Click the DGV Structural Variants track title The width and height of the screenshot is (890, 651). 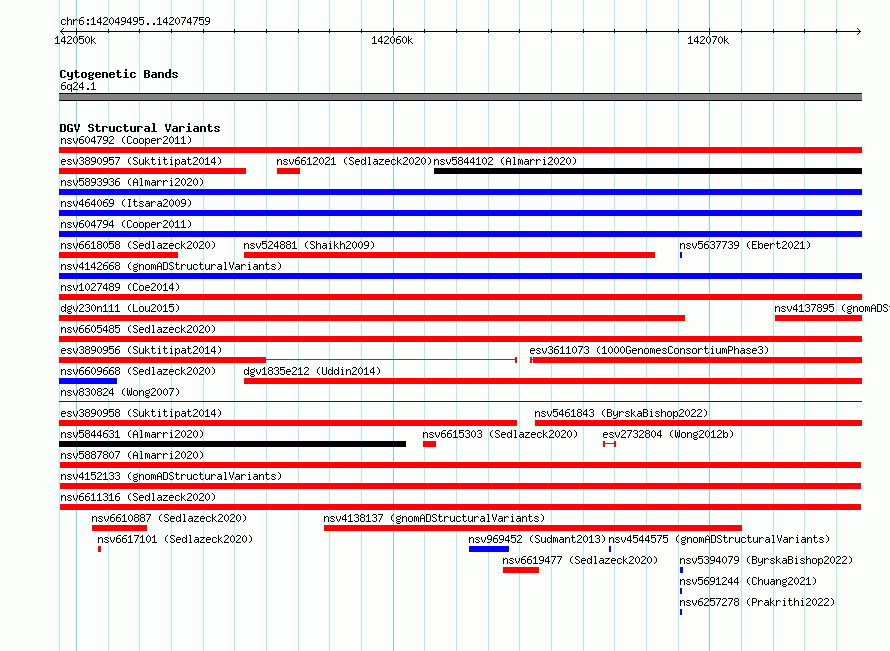140,128
